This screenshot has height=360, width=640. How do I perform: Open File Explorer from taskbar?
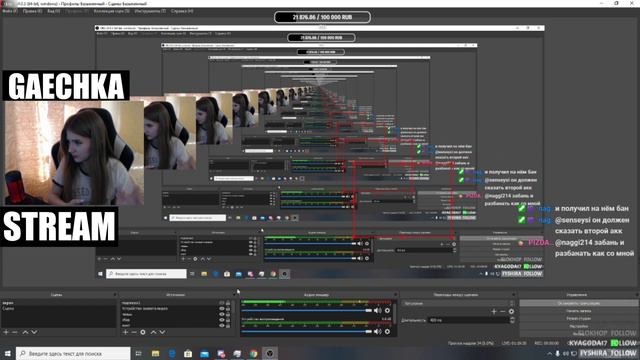(x=155, y=353)
